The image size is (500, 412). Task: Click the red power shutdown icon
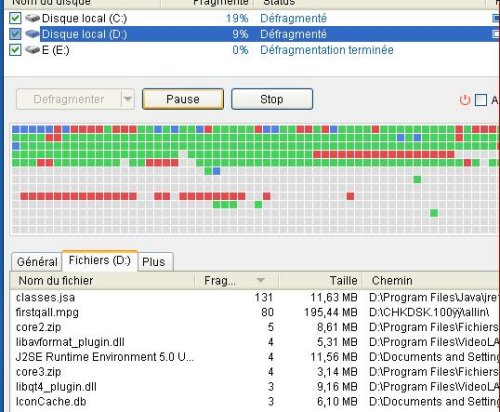pos(465,100)
